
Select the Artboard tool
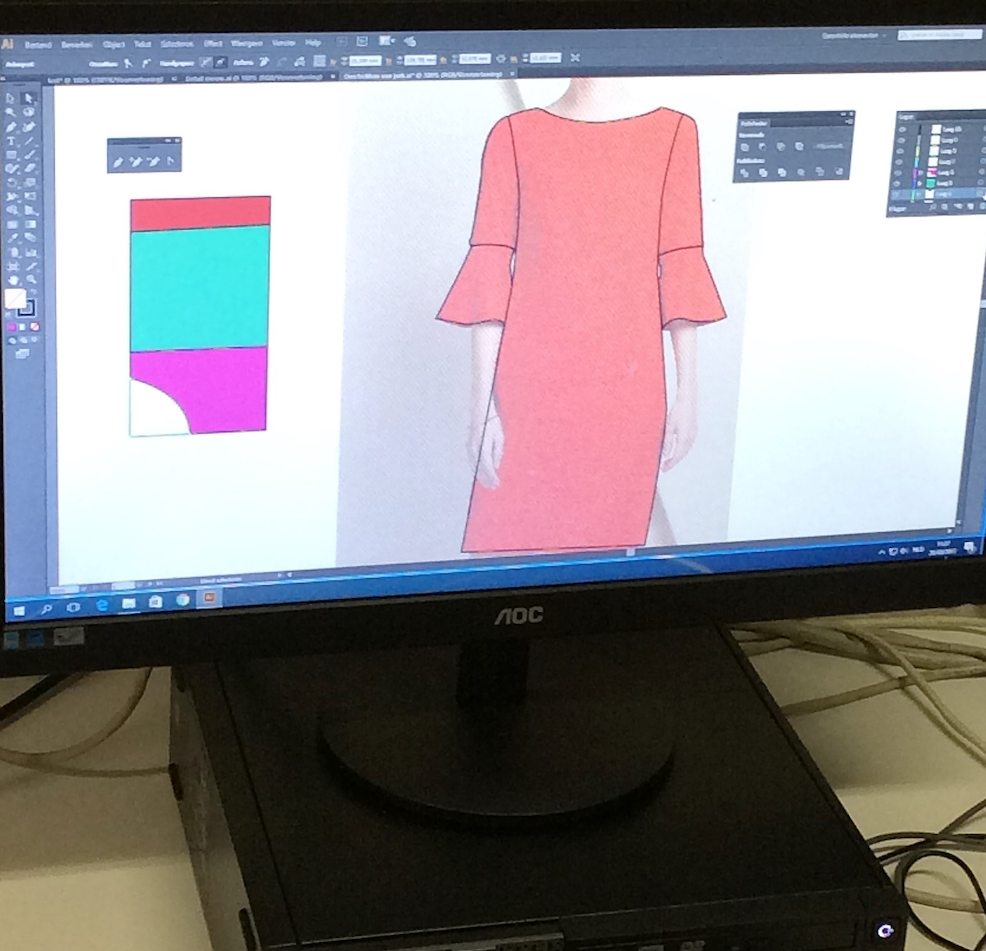[x=13, y=267]
